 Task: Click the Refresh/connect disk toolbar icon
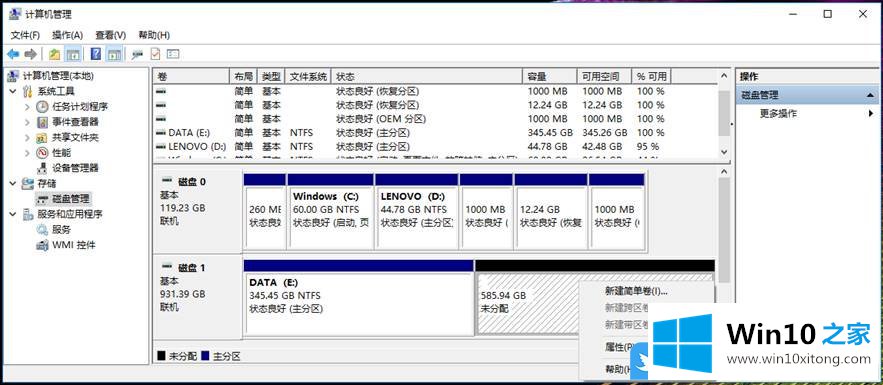(137, 54)
